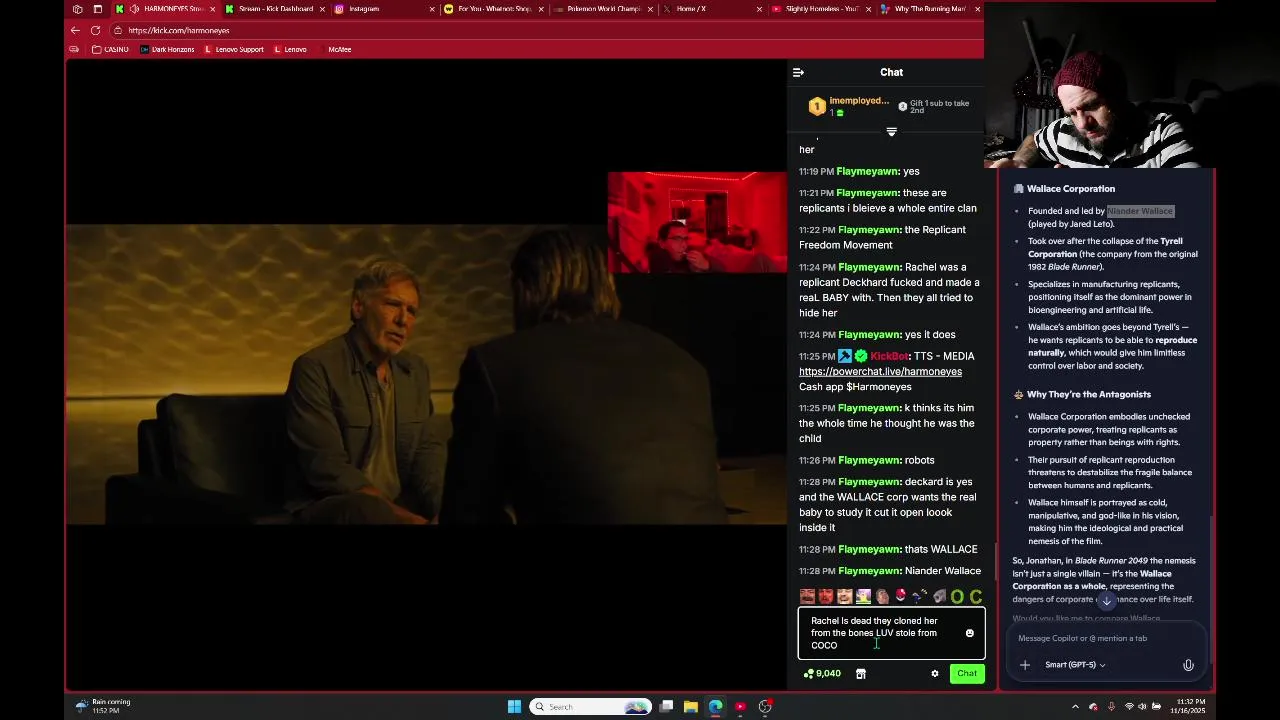Click the red YouTube-style taskbar app icon
The width and height of the screenshot is (1280, 720).
coord(740,707)
